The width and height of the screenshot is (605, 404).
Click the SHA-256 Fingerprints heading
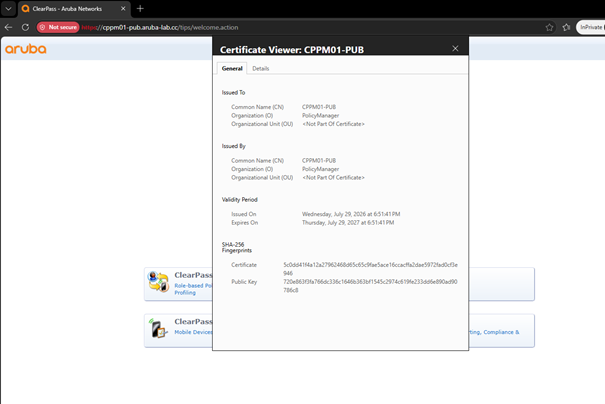[x=237, y=247]
